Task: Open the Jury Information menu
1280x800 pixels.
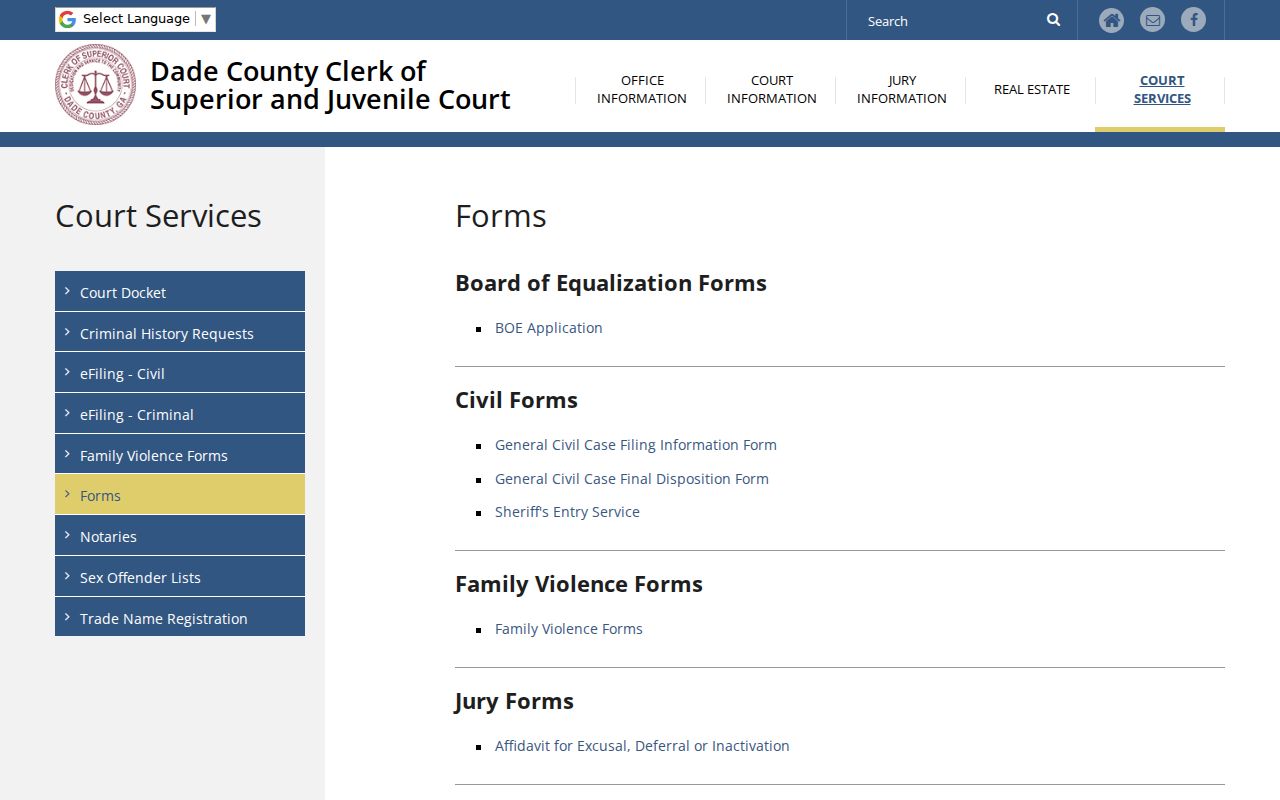Action: click(x=902, y=89)
